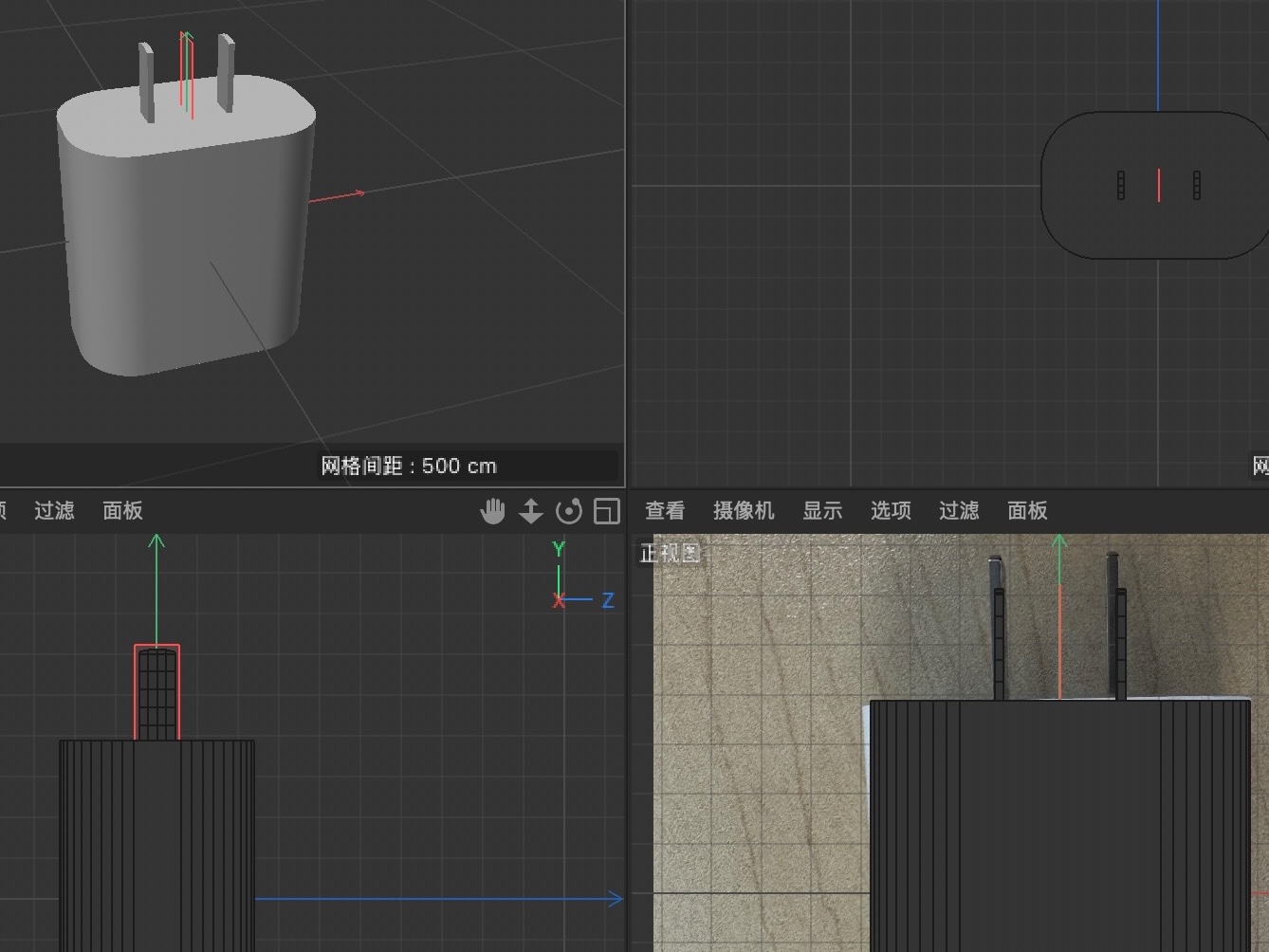
Task: Click Z axis label on orientation gizmo
Action: pos(608,600)
